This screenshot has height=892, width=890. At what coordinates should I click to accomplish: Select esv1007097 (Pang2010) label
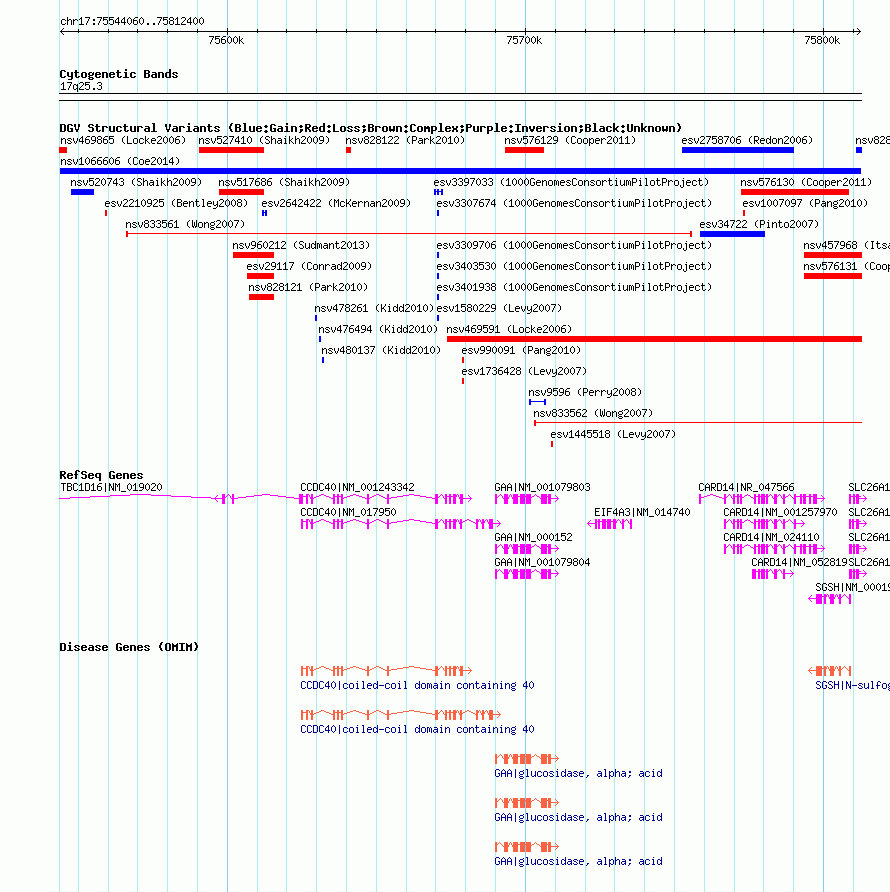click(x=805, y=204)
